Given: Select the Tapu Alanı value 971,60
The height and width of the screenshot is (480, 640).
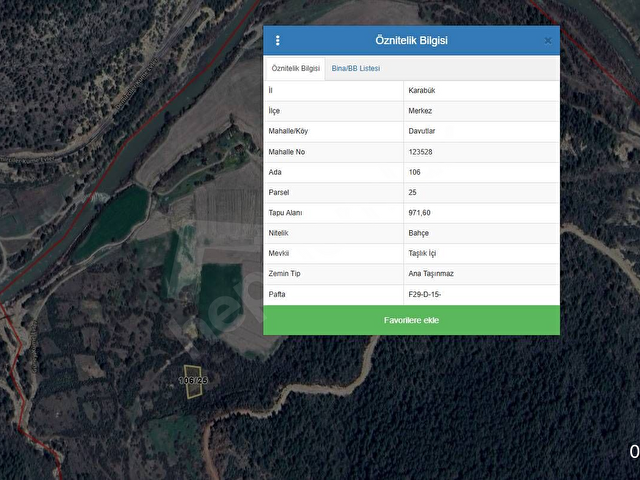Looking at the screenshot, I should 419,213.
